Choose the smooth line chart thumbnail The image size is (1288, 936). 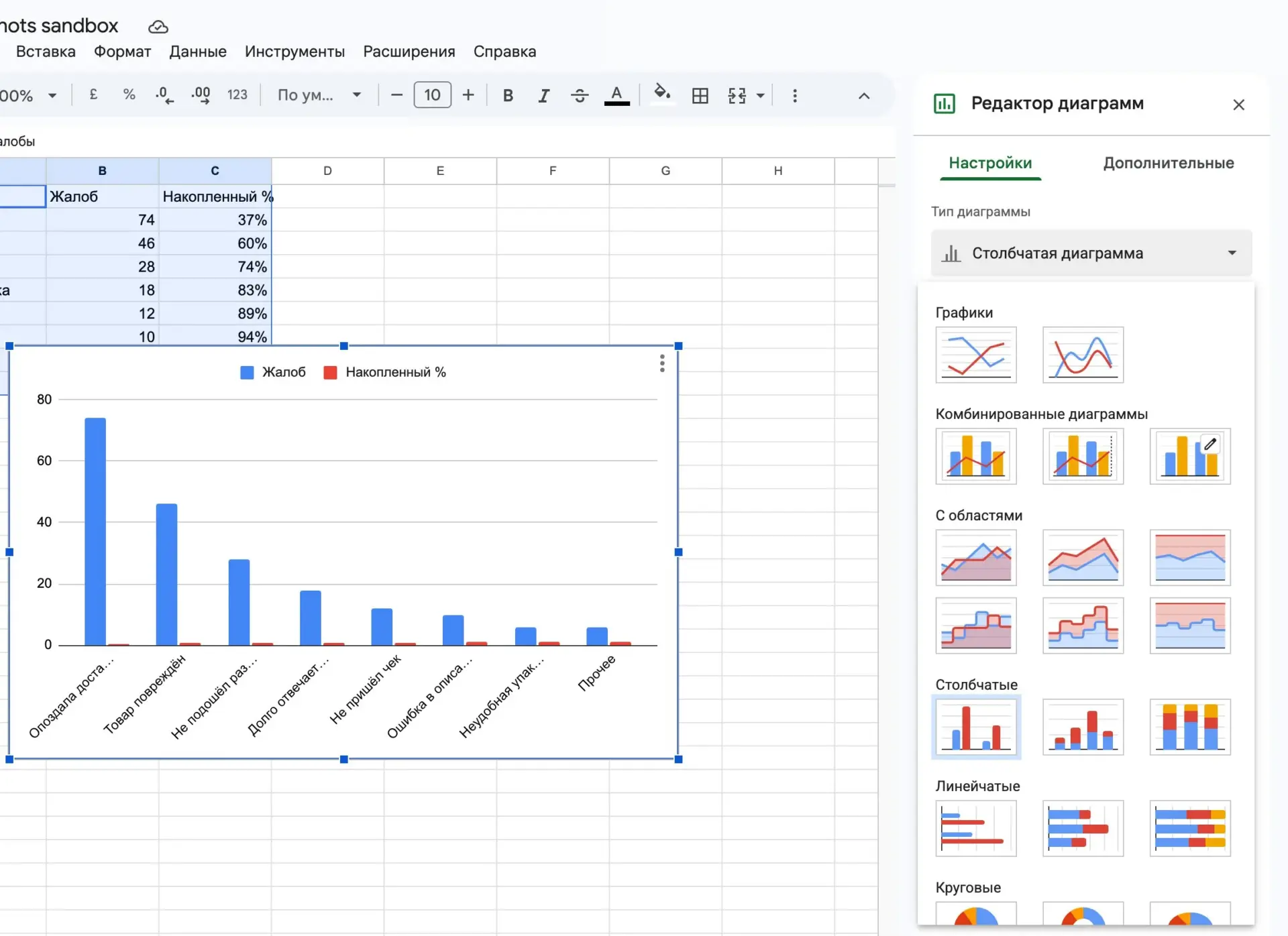pos(1083,355)
